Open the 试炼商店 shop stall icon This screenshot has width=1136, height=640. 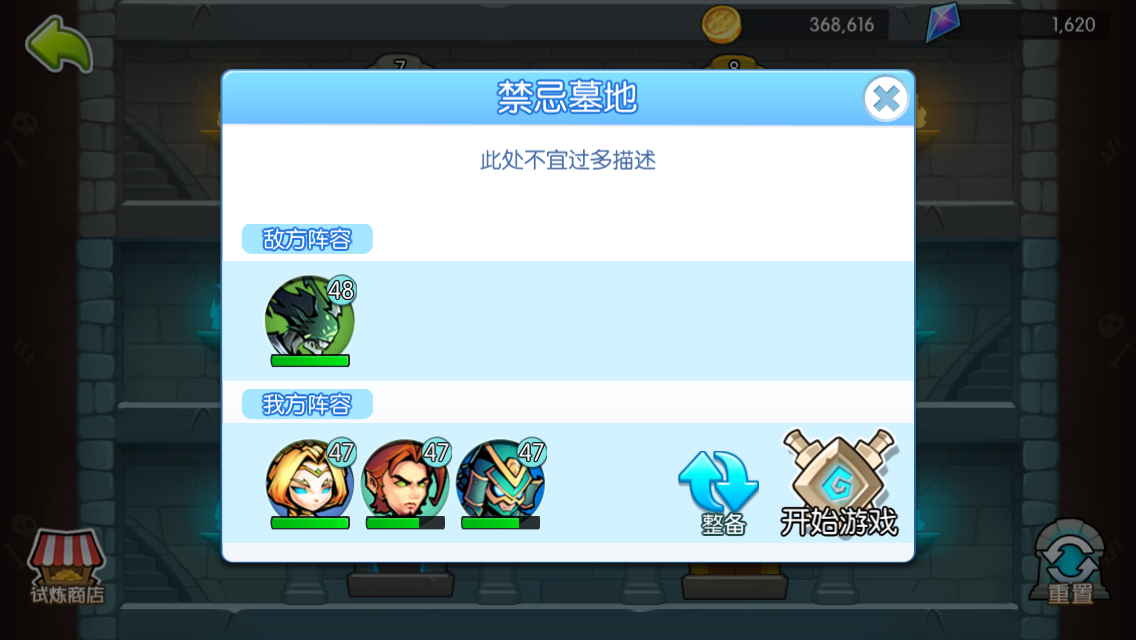click(67, 566)
